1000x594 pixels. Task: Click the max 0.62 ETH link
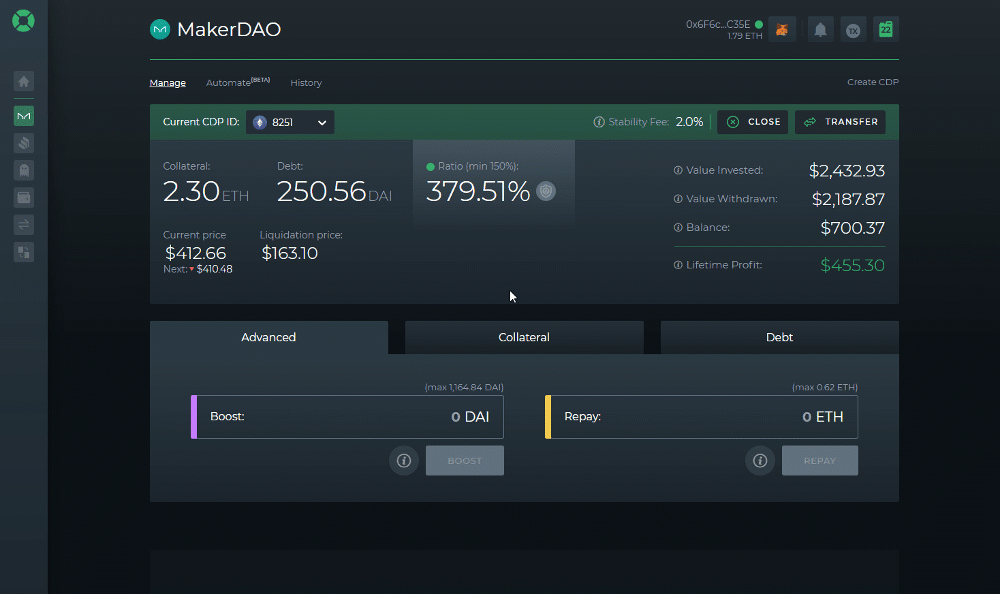pos(825,387)
